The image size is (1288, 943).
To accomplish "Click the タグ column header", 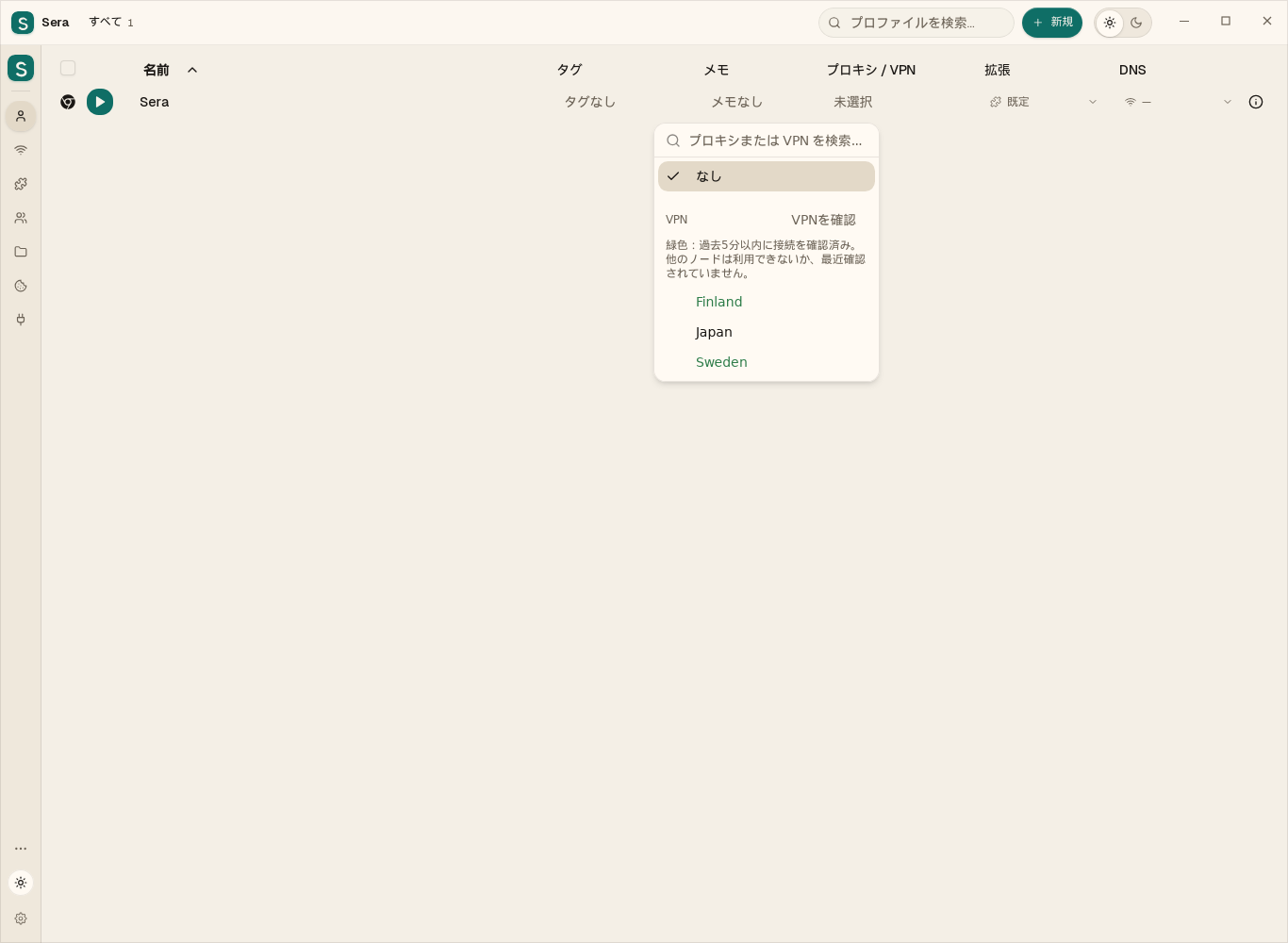I will point(570,70).
